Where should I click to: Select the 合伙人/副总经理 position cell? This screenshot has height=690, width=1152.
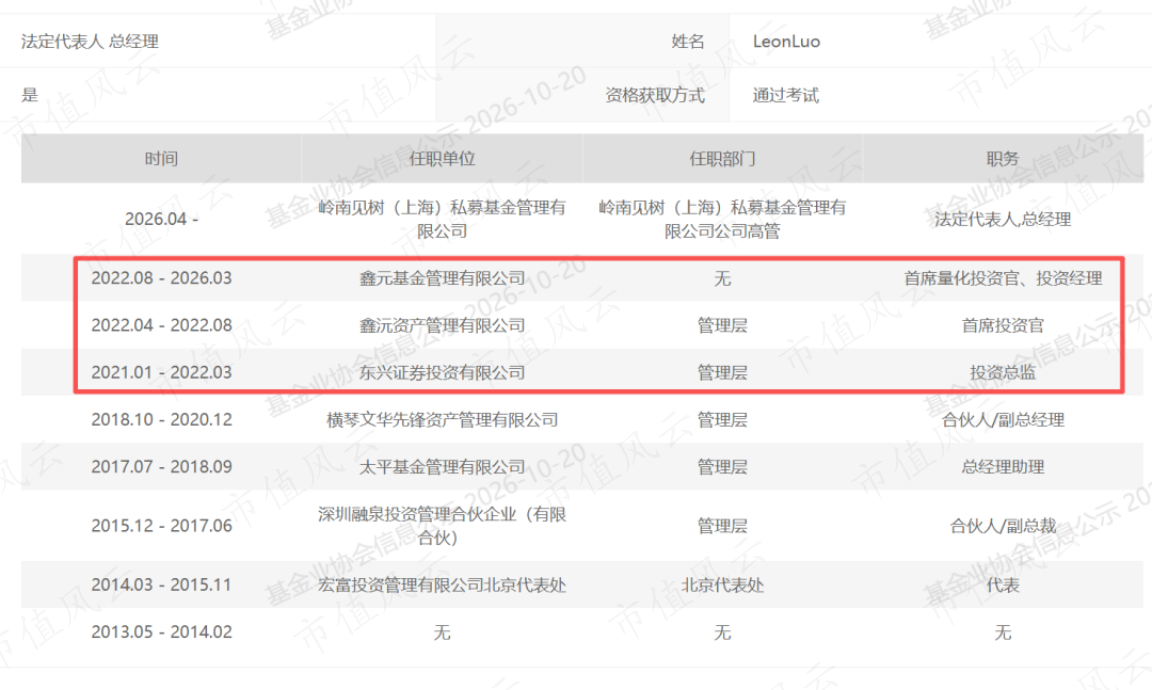1003,420
